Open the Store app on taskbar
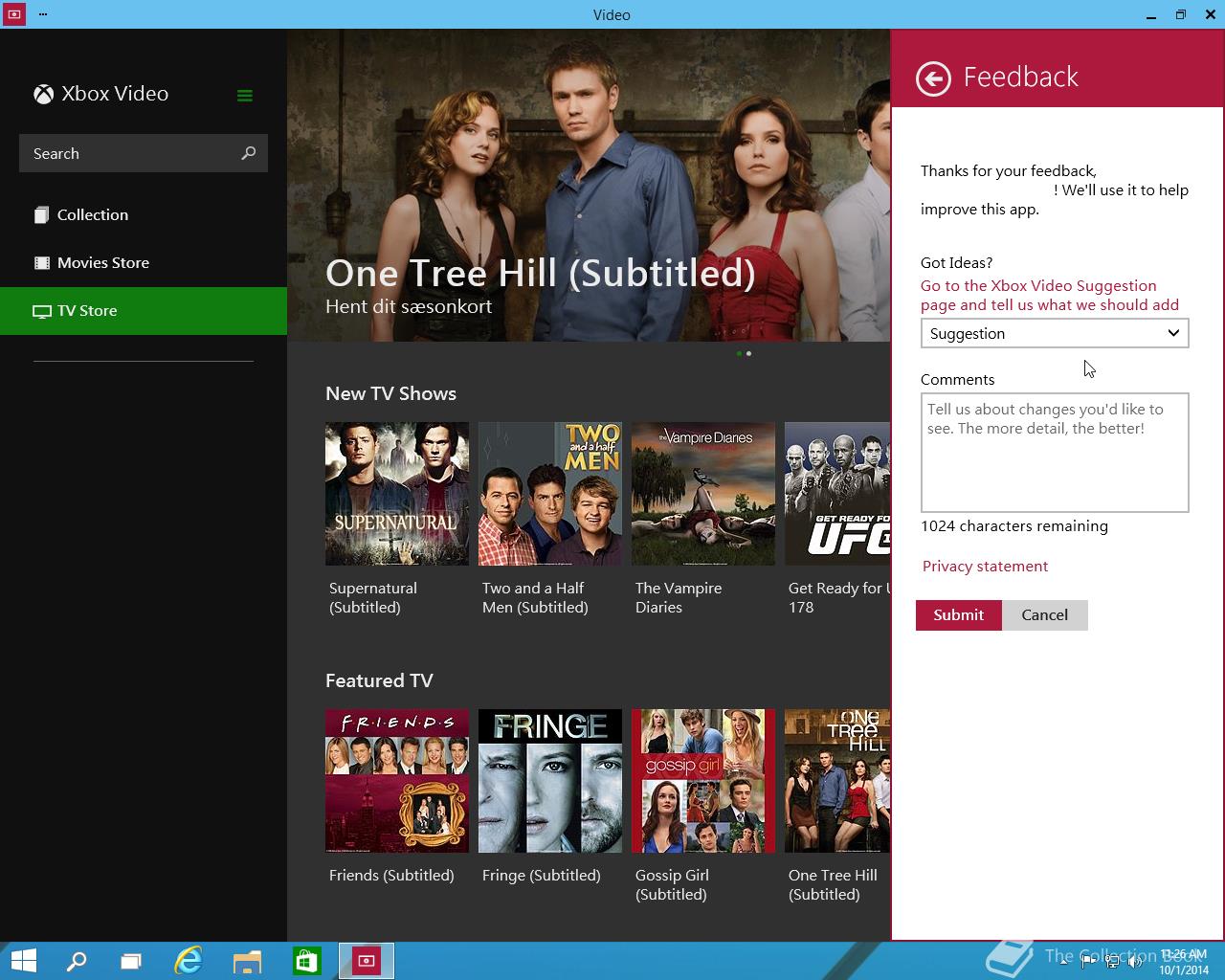The width and height of the screenshot is (1225, 980). [306, 961]
